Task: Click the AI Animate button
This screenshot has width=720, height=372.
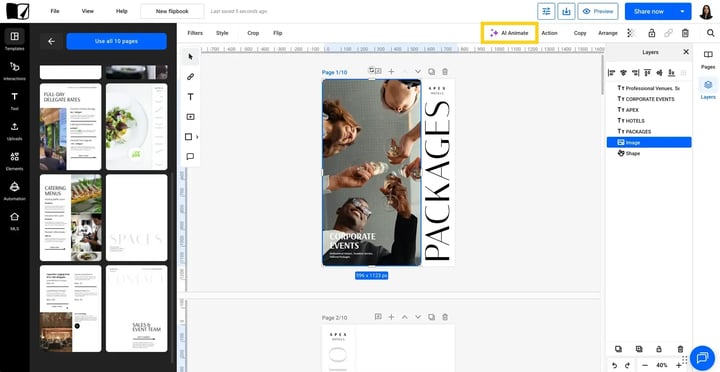Action: (x=509, y=33)
